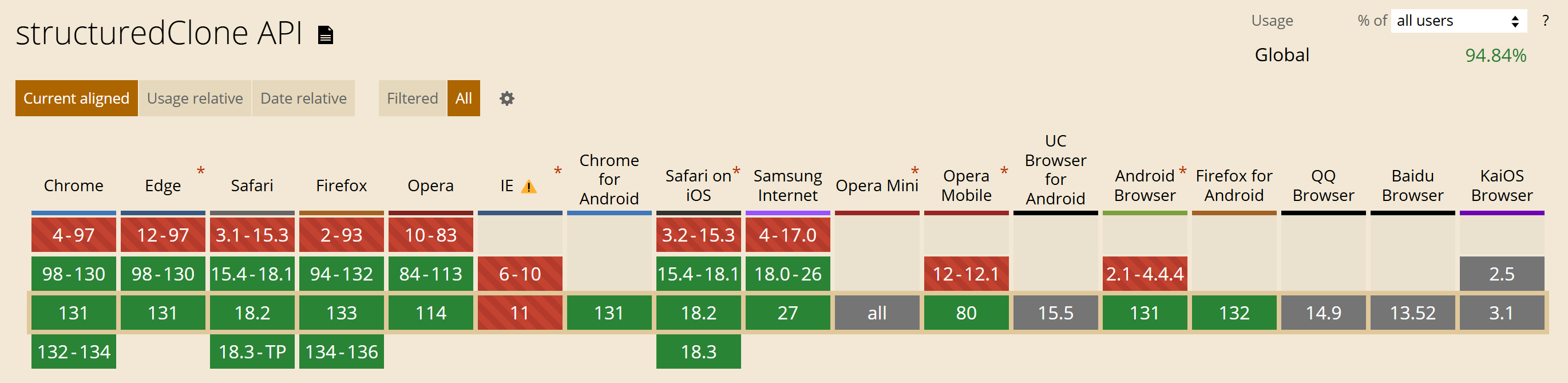Click the asterisk beside Safari on iOS
The height and width of the screenshot is (383, 1568).
tap(736, 171)
